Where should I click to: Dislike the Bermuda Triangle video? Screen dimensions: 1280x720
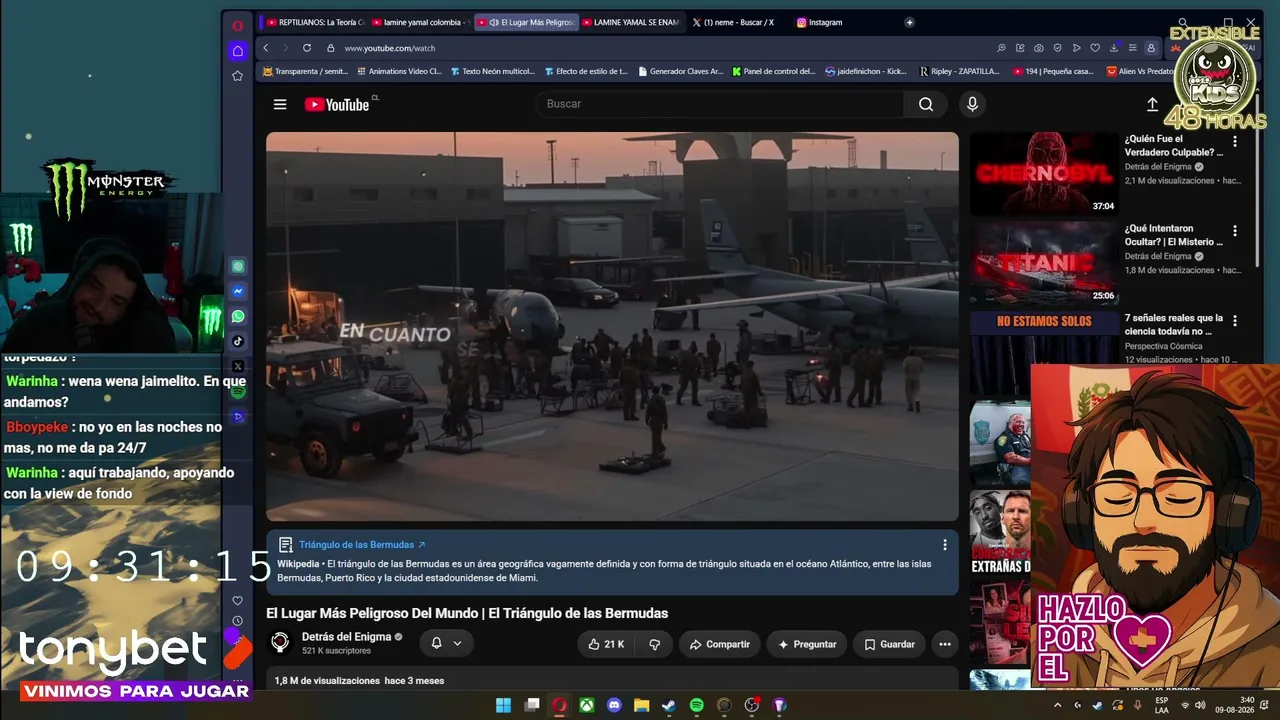(654, 644)
